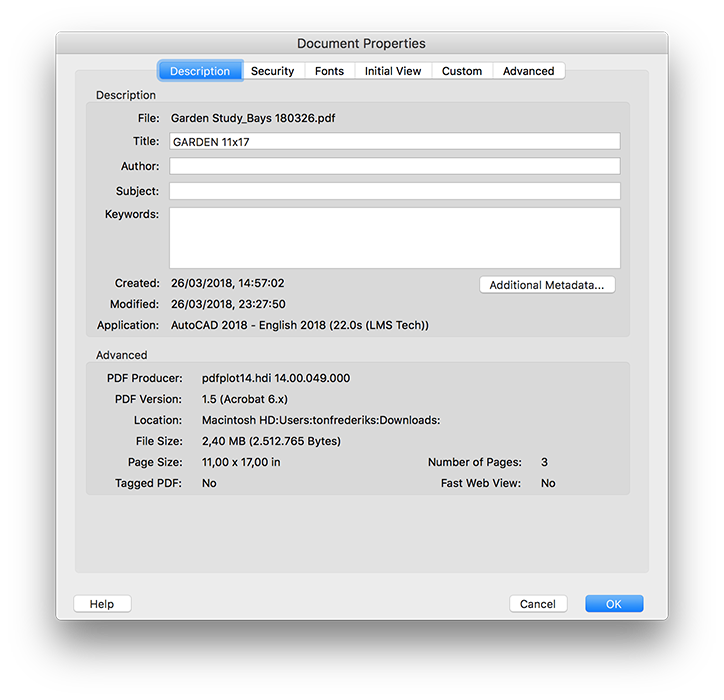Screen dimensions: 724x700
Task: Select file size 2,40 MB value
Action: pos(271,441)
